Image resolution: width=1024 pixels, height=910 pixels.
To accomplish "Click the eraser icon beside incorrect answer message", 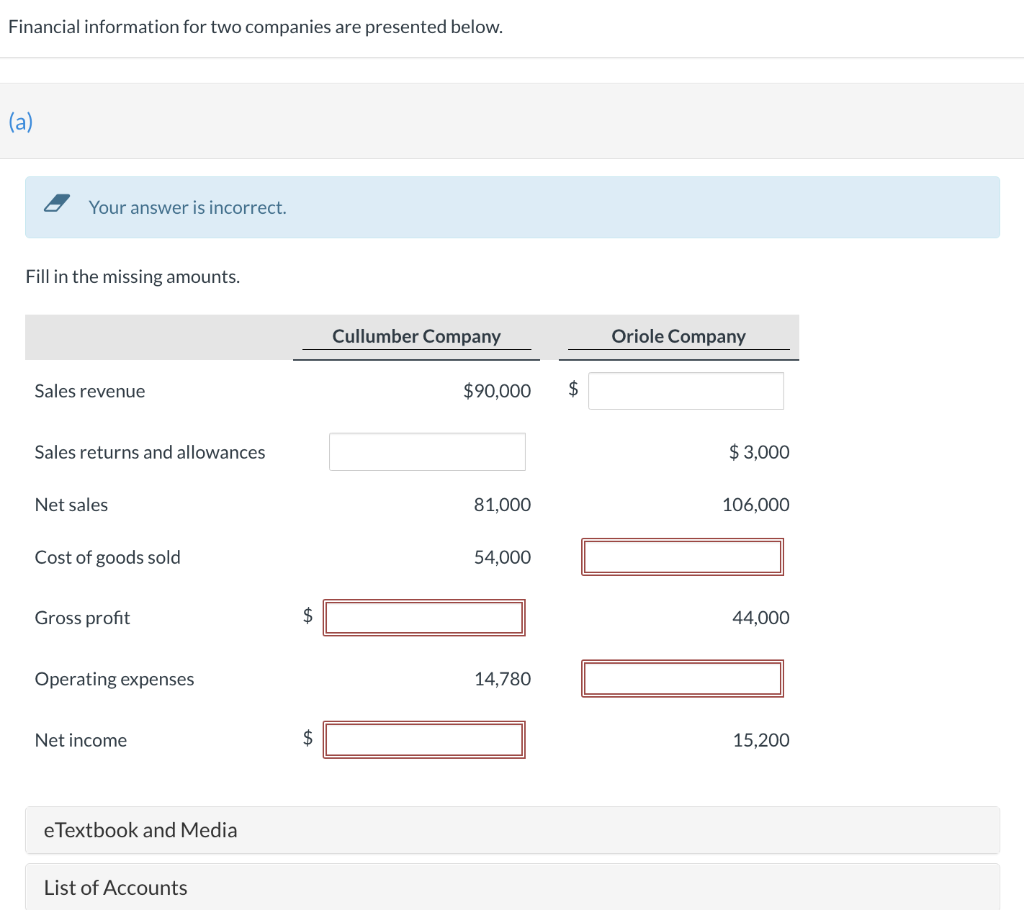I will point(57,207).
